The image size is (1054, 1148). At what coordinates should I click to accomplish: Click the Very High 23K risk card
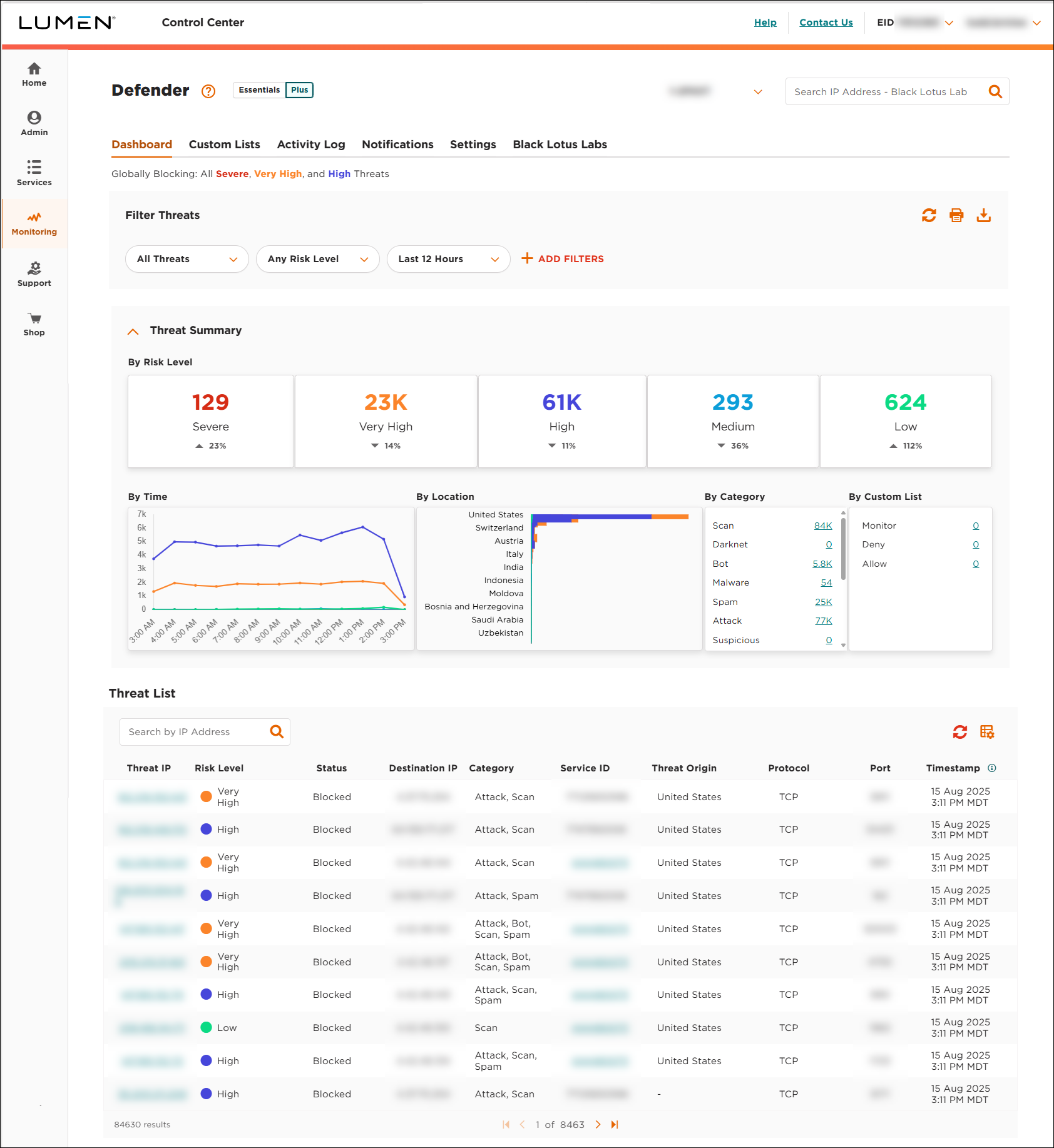tap(386, 421)
